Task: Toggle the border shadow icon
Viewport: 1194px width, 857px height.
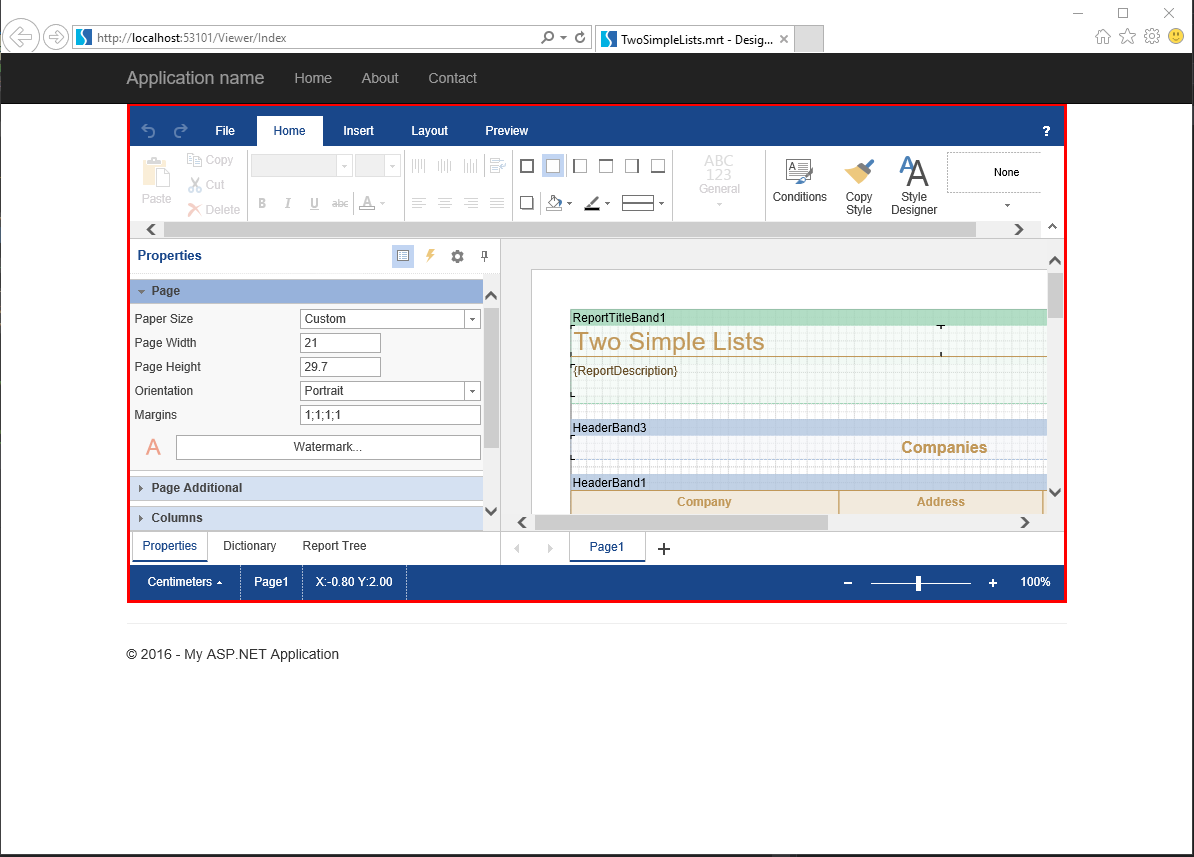Action: pos(527,203)
